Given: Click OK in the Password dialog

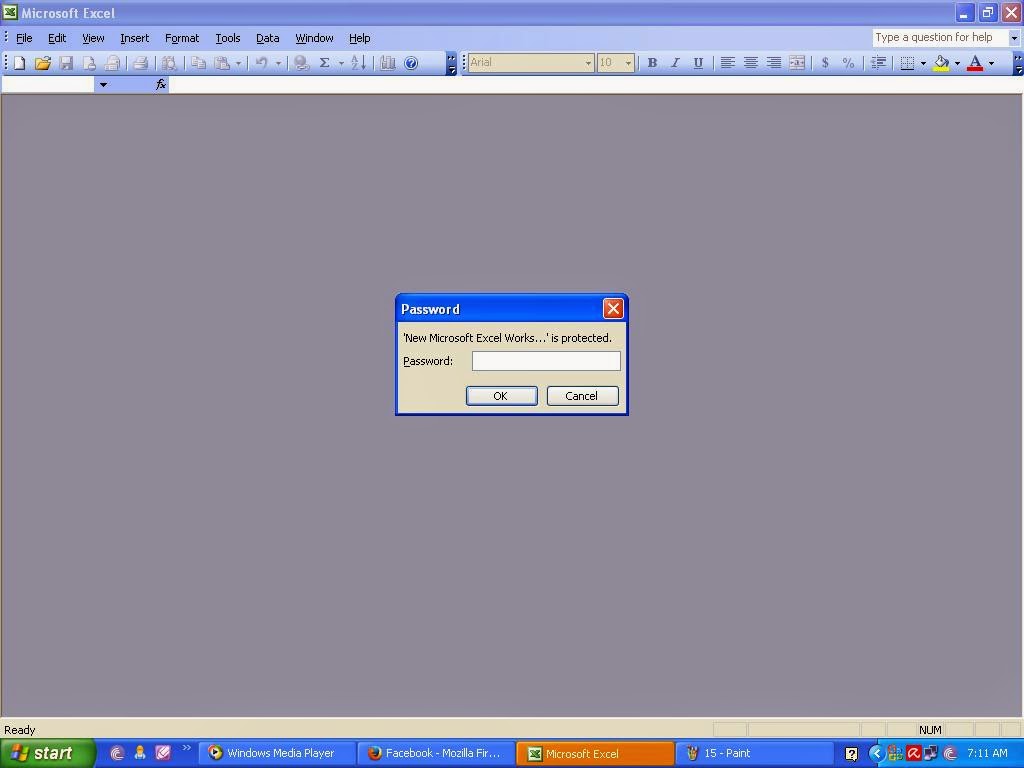Looking at the screenshot, I should [502, 396].
